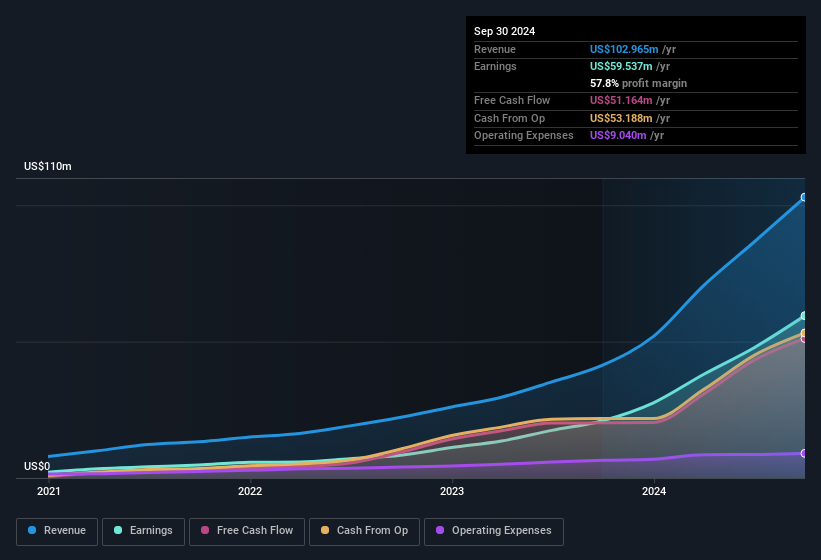The height and width of the screenshot is (560, 821).
Task: Click the 2021 axis label
Action: click(x=49, y=491)
